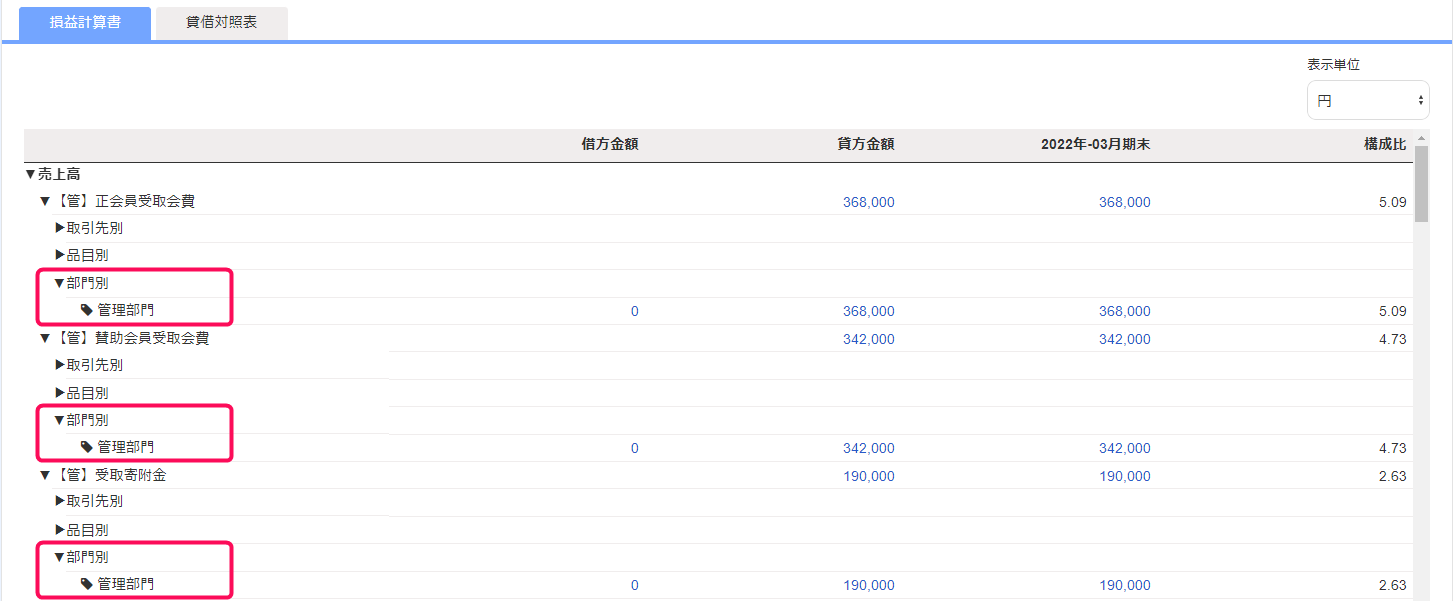Click tag icon of 管理部門 under 正会員受取会費
The height and width of the screenshot is (601, 1453).
tap(87, 310)
